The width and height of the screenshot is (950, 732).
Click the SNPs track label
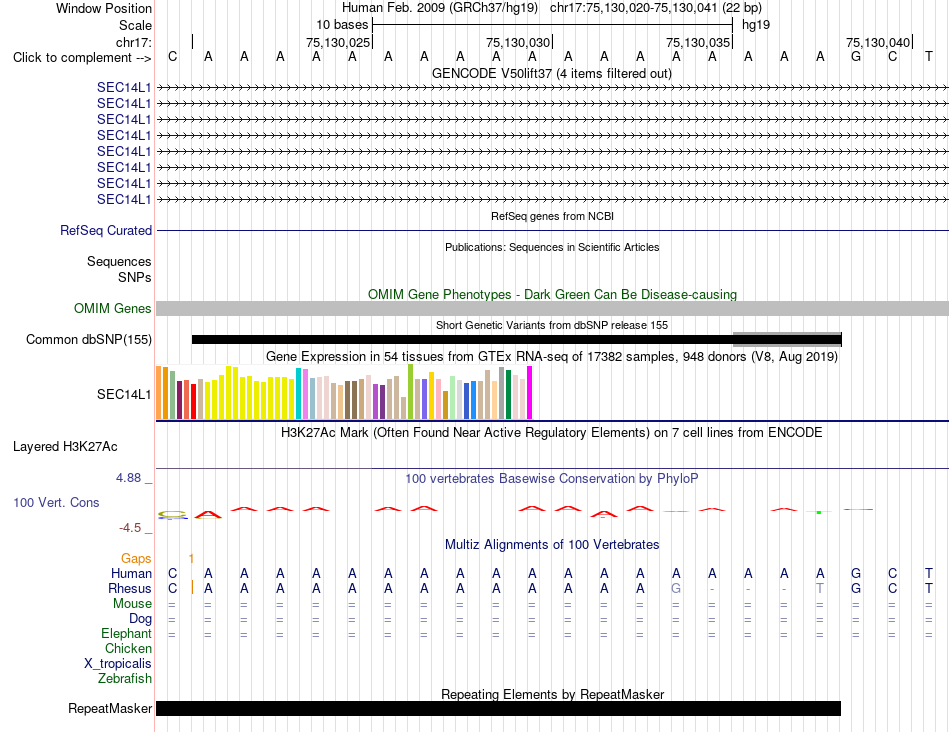pos(135,277)
